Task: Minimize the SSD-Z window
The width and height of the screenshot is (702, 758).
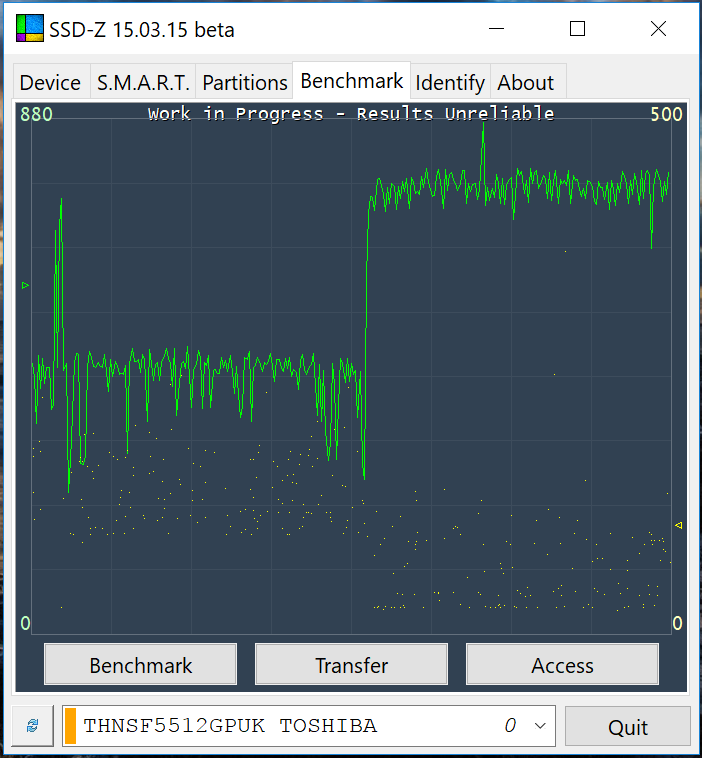Action: tap(497, 29)
